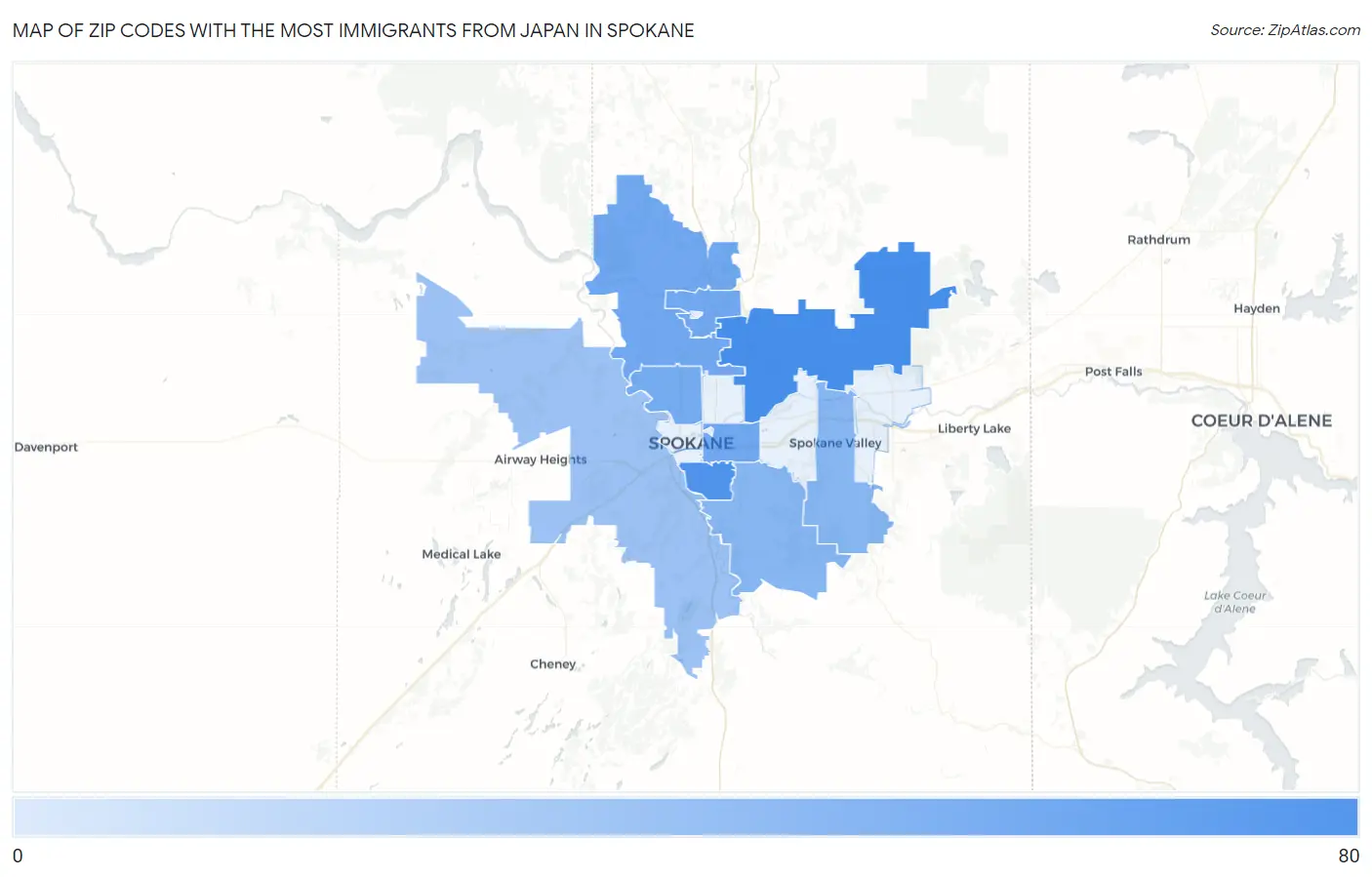Click the Spokane Valley label
The width and height of the screenshot is (1372, 877).
coord(835,443)
